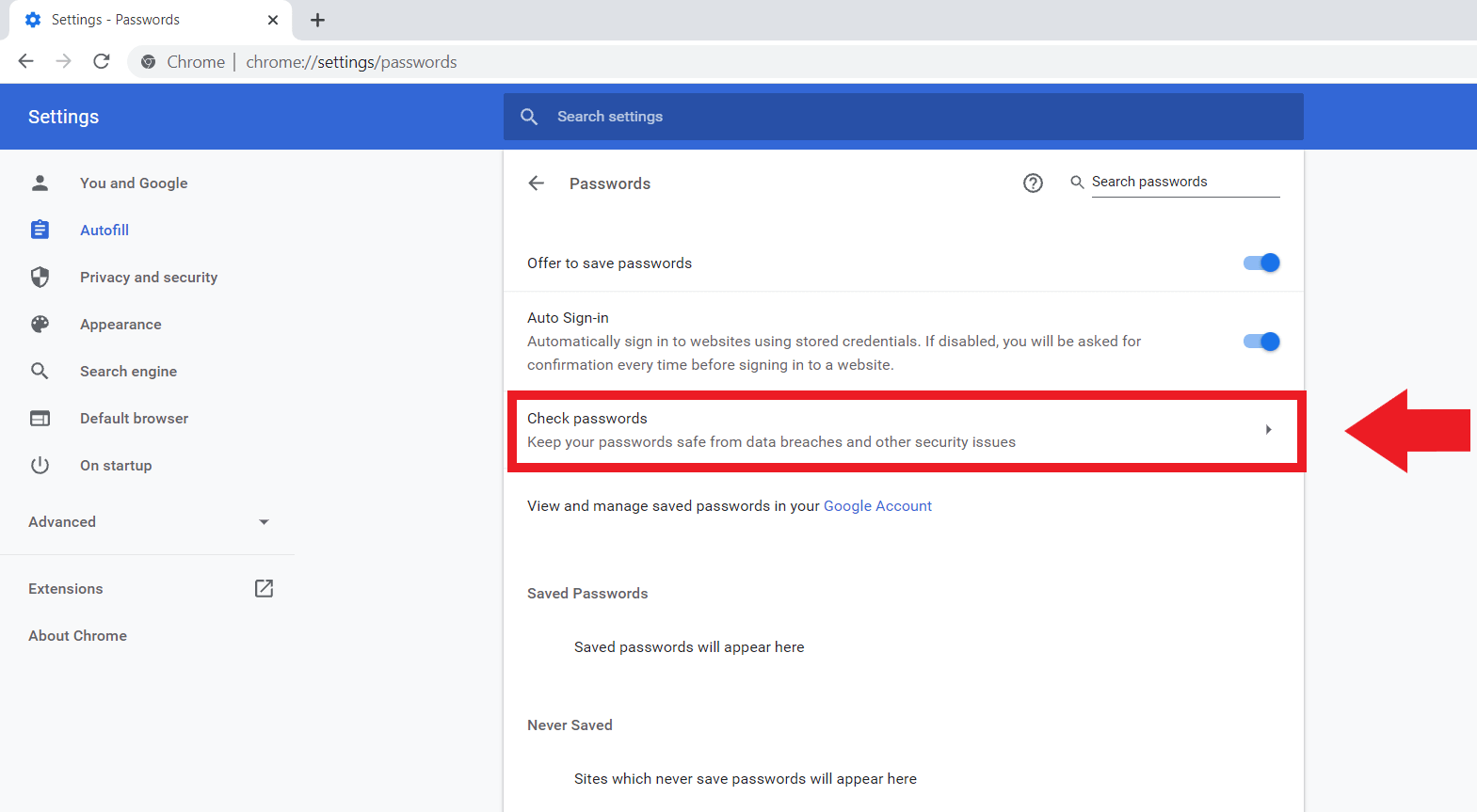Open About Chrome page
This screenshot has height=812, width=1477.
(x=77, y=635)
